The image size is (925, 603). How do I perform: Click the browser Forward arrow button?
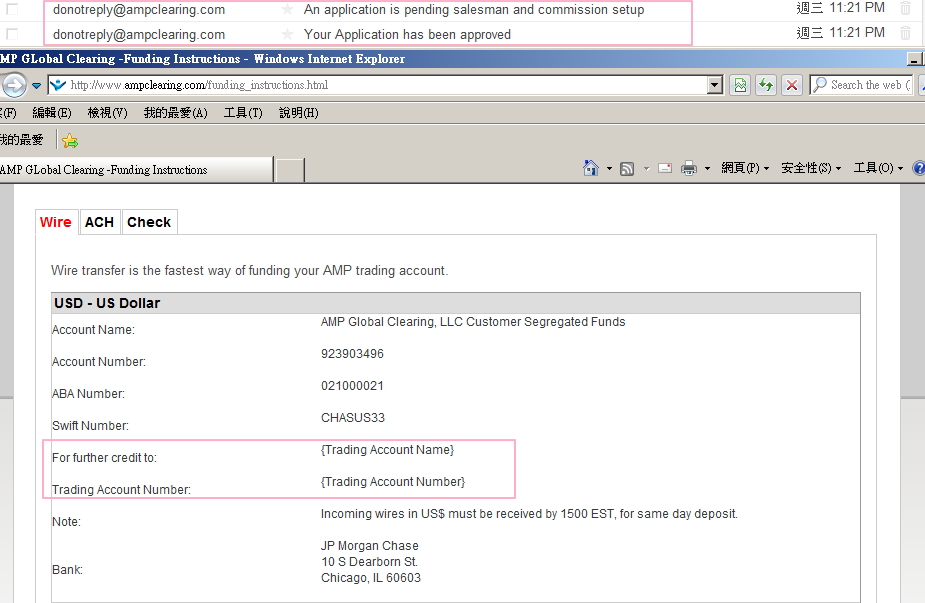(14, 85)
